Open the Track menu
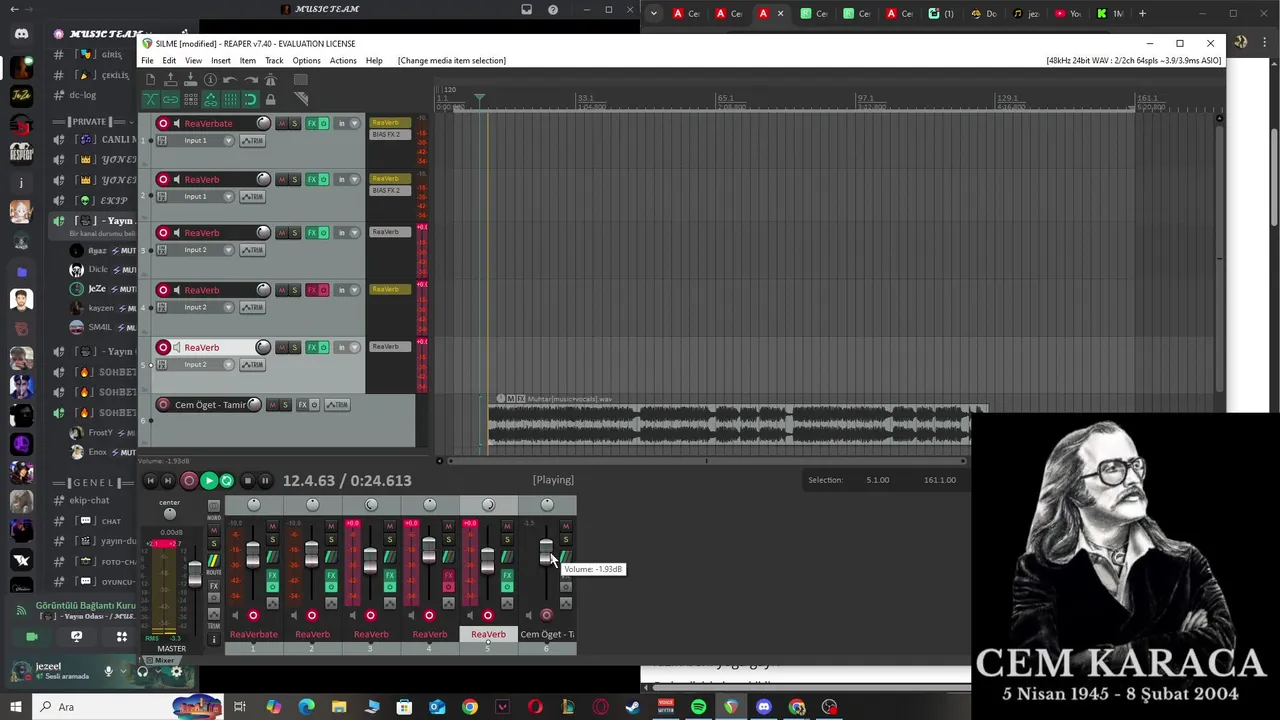1280x720 pixels. pyautogui.click(x=274, y=61)
